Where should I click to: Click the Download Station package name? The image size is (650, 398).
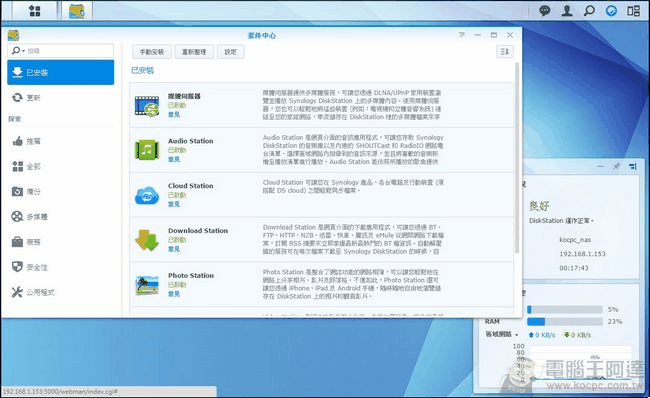pyautogui.click(x=198, y=231)
